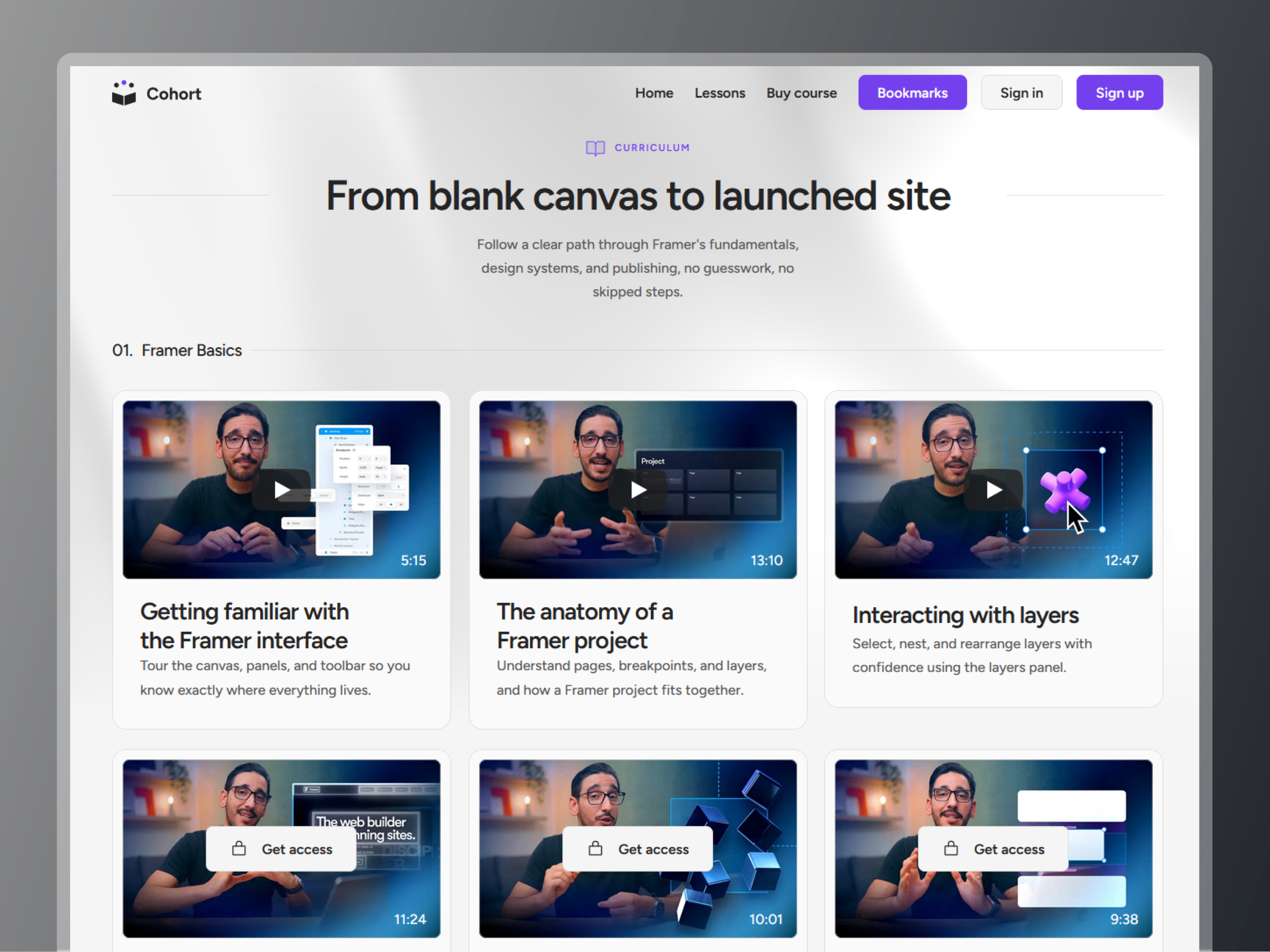Click the CURRICULUM label
This screenshot has height=952, width=1270.
[652, 148]
